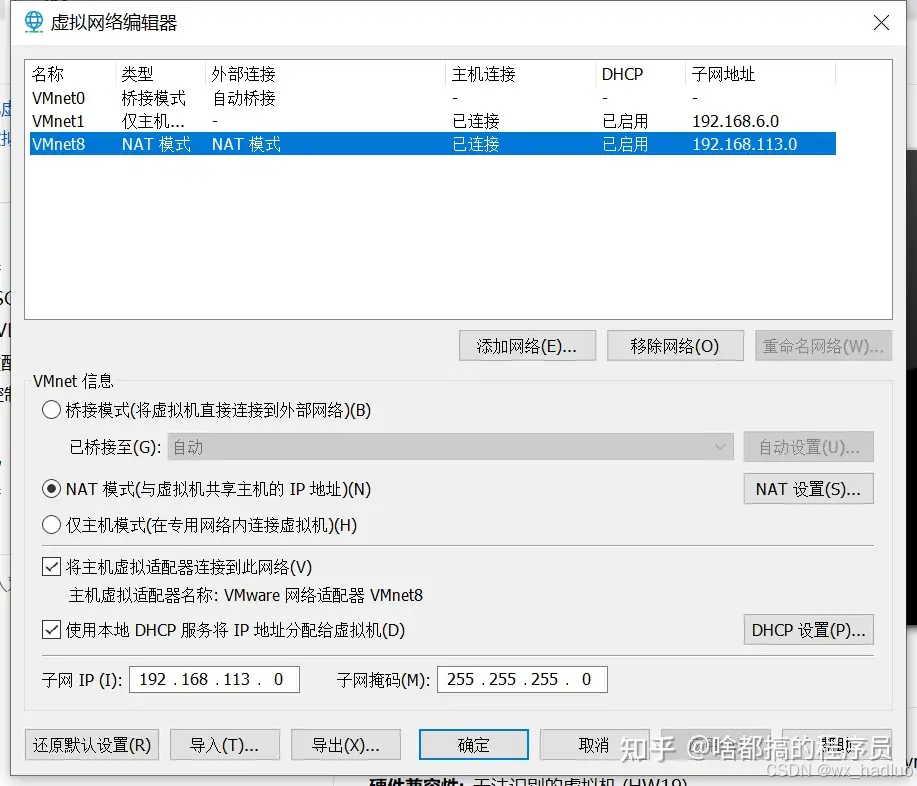Viewport: 917px width, 786px height.
Task: Click the 添加网络(E)... button
Action: click(527, 346)
